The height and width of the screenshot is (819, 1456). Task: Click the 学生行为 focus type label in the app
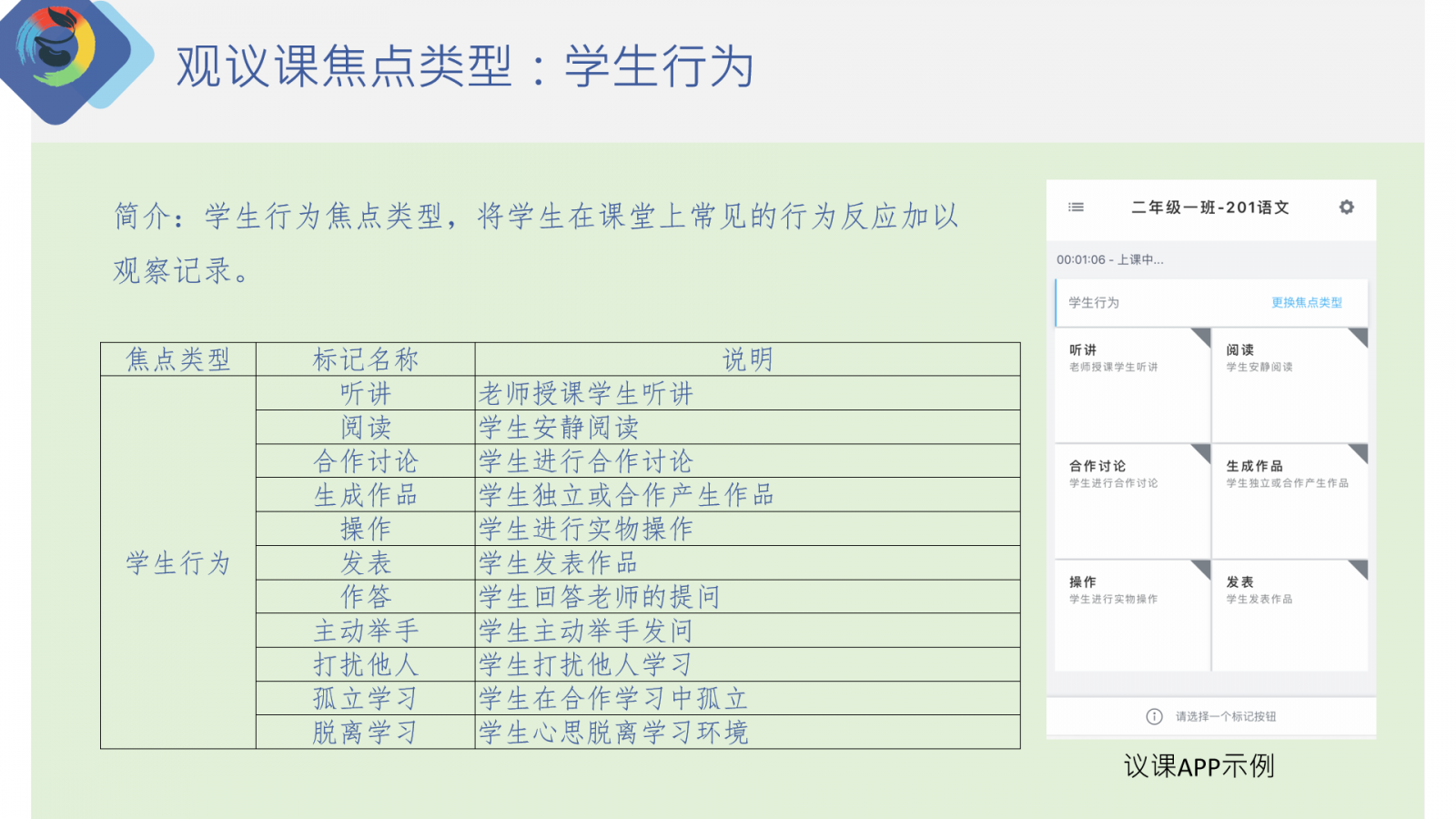pos(1094,303)
